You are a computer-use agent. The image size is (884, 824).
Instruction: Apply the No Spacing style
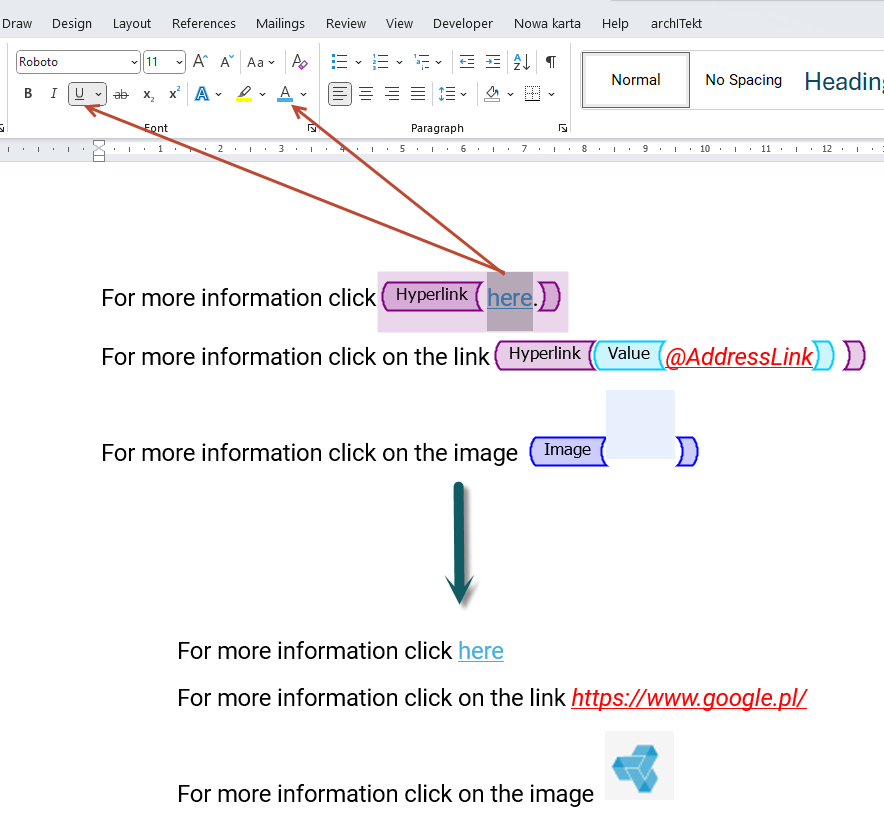click(743, 80)
